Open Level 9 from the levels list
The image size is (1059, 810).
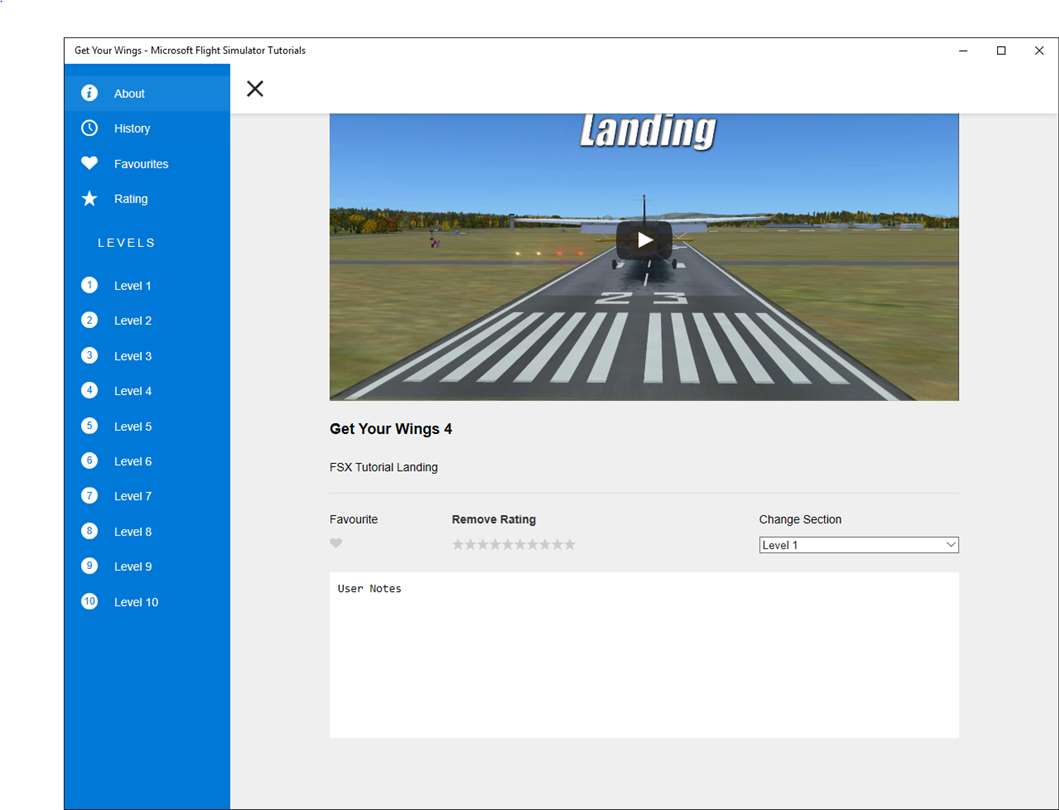147,566
